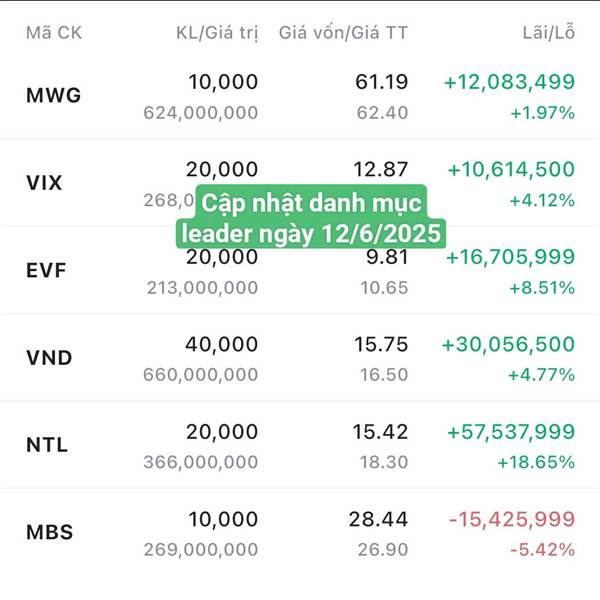This screenshot has width=600, height=600.
Task: Sort by the Lãi/Lỗ column header
Action: click(551, 32)
